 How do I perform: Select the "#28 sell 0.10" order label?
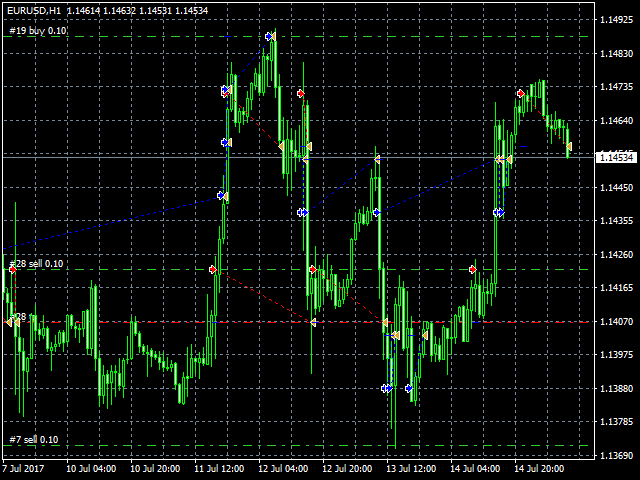point(36,264)
